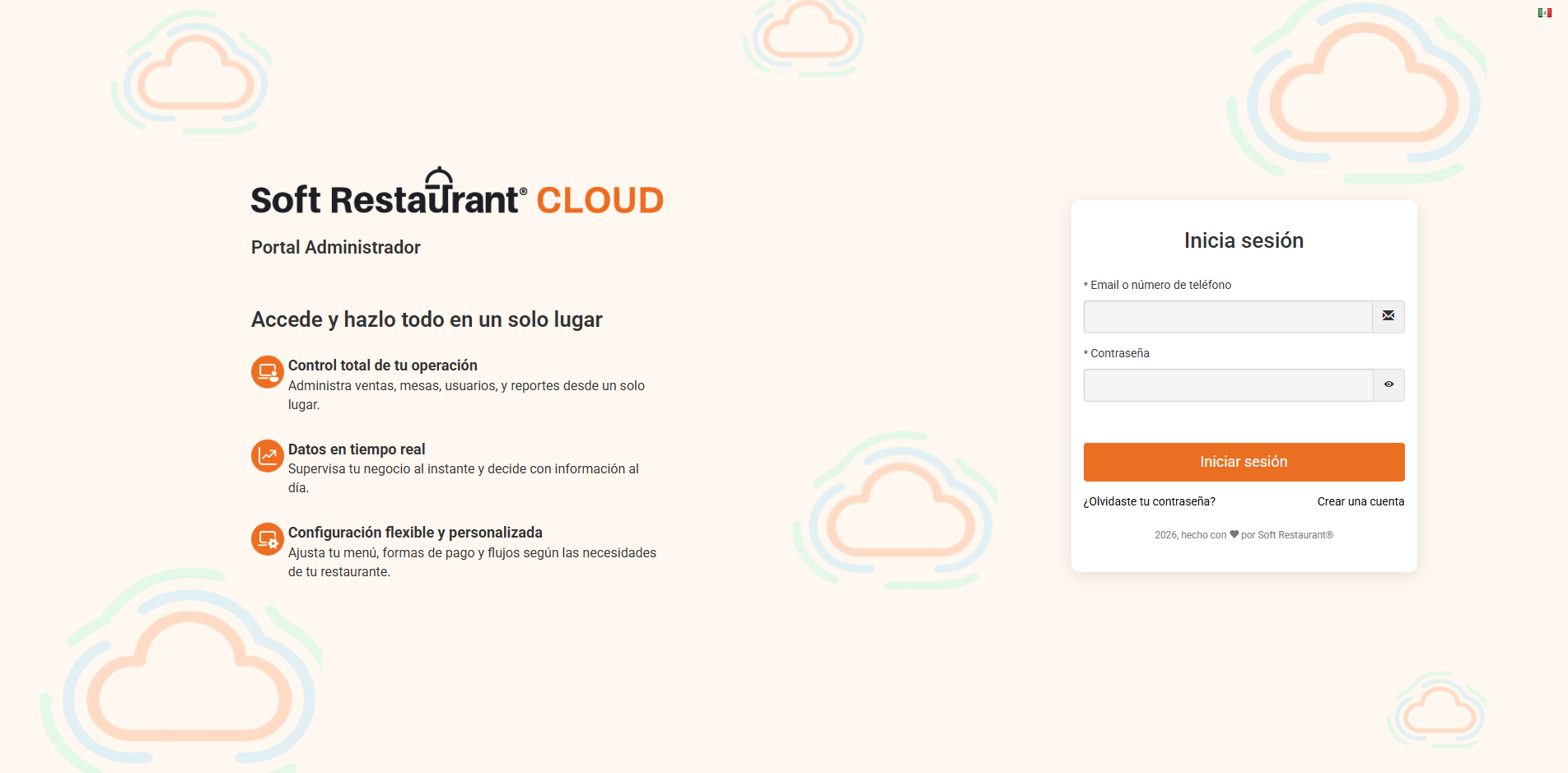Image resolution: width=1568 pixels, height=773 pixels.
Task: Click the envelope icon beside the email field
Action: (x=1388, y=316)
